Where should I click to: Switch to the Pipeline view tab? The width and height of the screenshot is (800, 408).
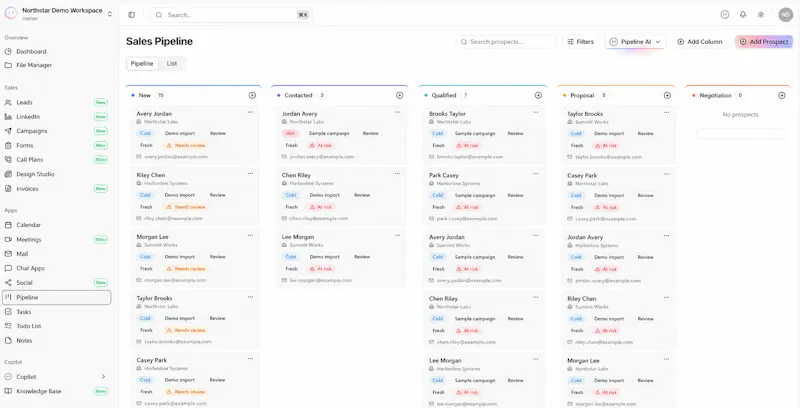pyautogui.click(x=142, y=64)
